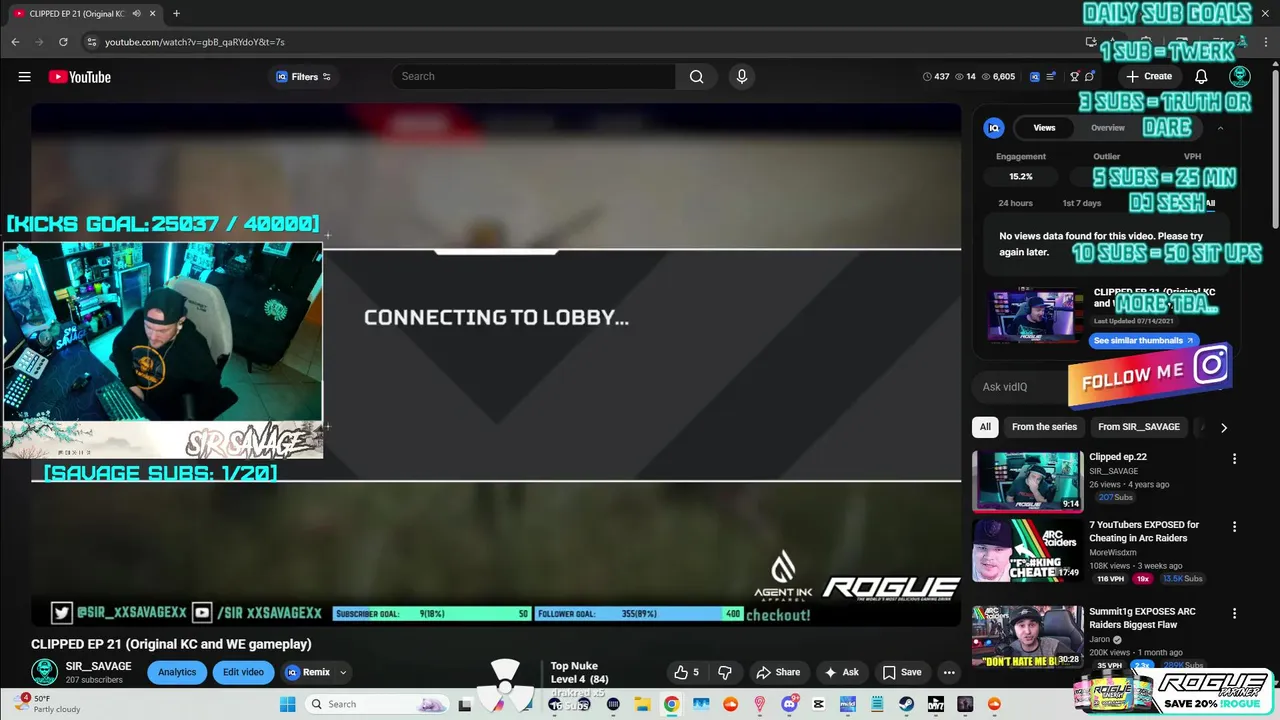The width and height of the screenshot is (1280, 720).
Task: Share the video
Action: [777, 672]
